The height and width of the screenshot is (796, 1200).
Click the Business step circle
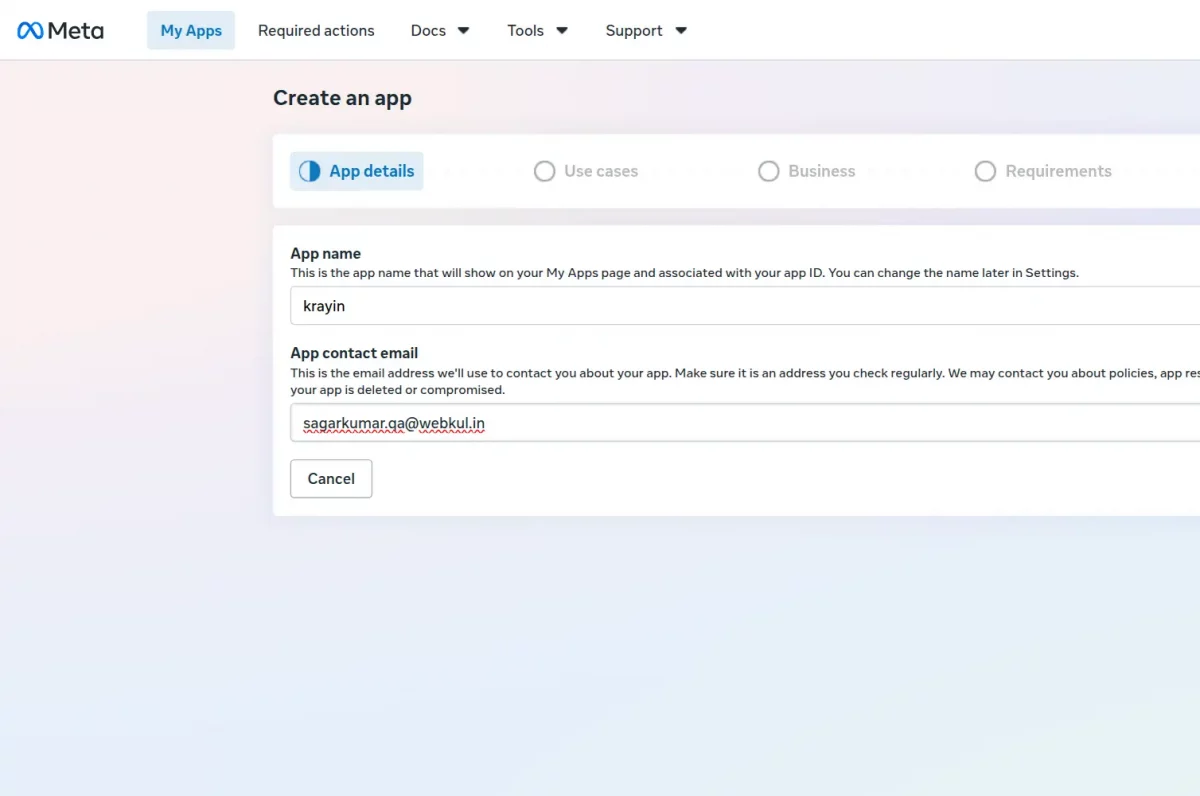(768, 171)
